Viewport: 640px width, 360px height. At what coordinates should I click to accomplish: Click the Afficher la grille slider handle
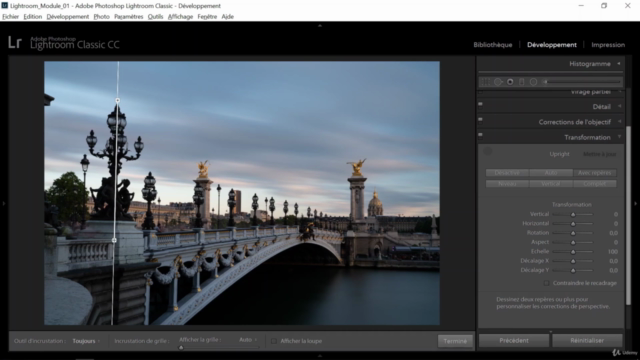(181, 347)
